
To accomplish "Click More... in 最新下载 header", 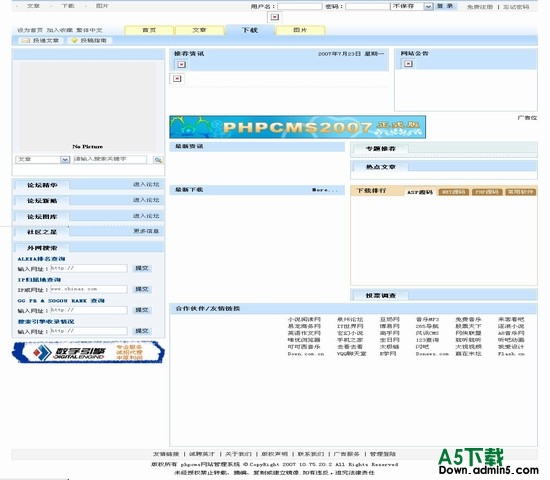I will pos(325,190).
